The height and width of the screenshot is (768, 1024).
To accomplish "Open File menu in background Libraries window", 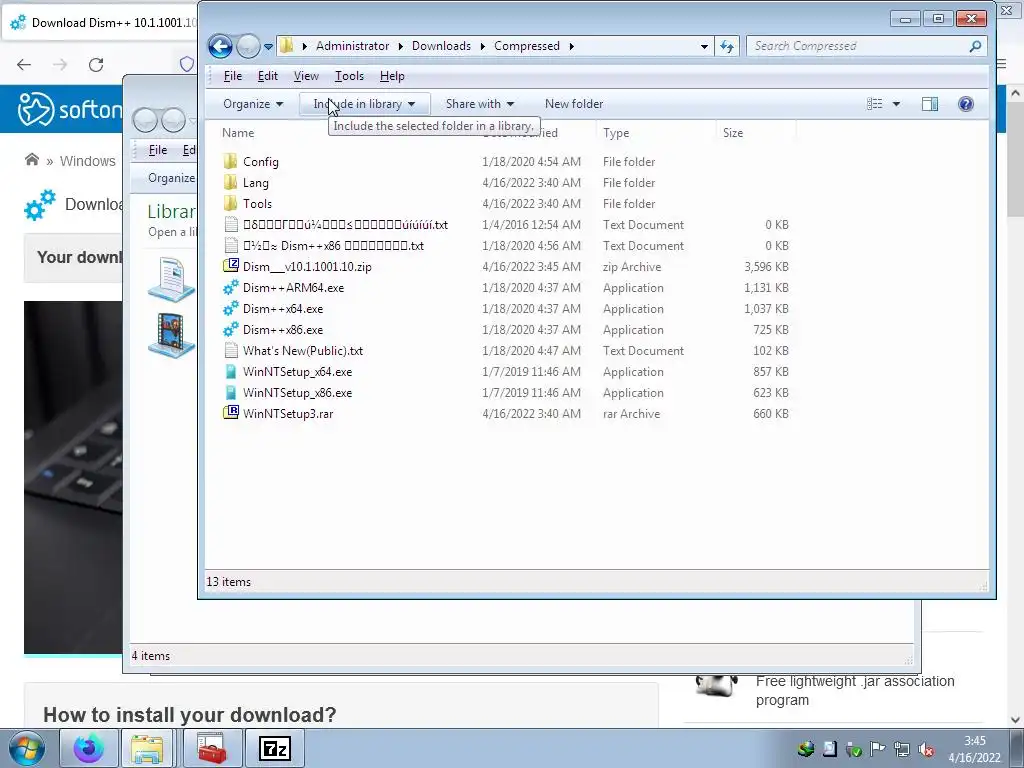I will 157,150.
